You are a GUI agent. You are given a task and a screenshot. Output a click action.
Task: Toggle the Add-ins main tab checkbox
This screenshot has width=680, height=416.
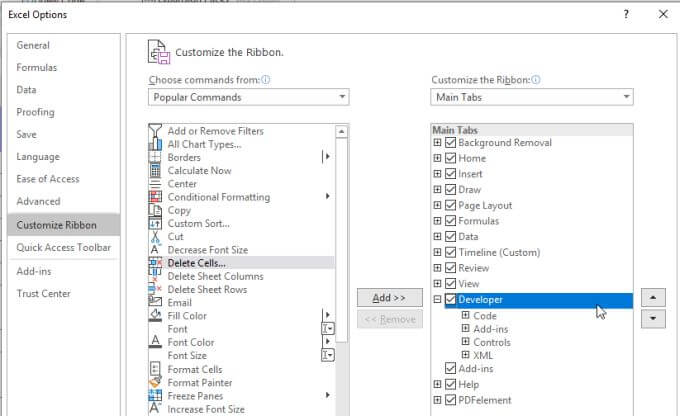coord(451,368)
